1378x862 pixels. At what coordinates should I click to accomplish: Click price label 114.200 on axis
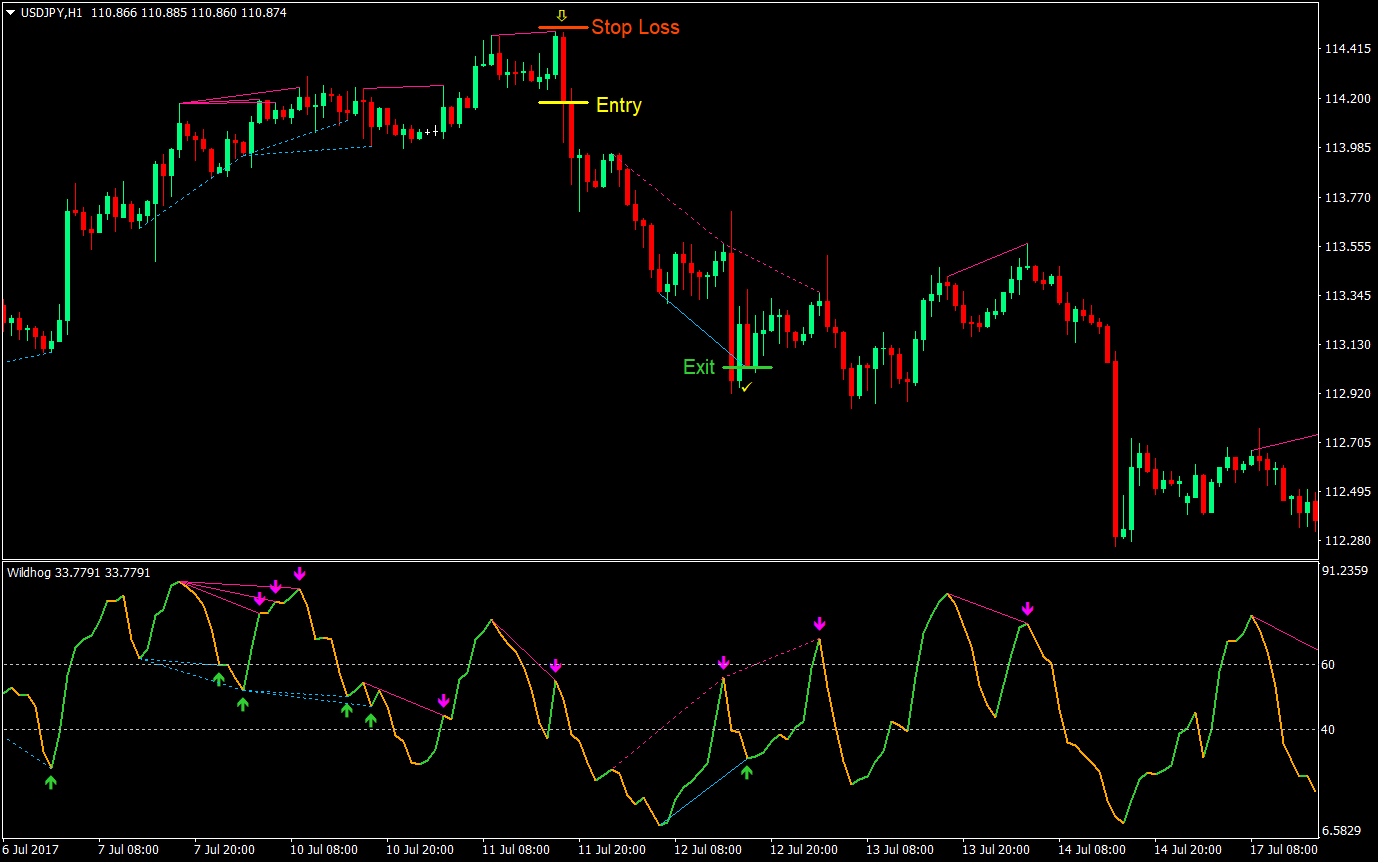tap(1346, 99)
